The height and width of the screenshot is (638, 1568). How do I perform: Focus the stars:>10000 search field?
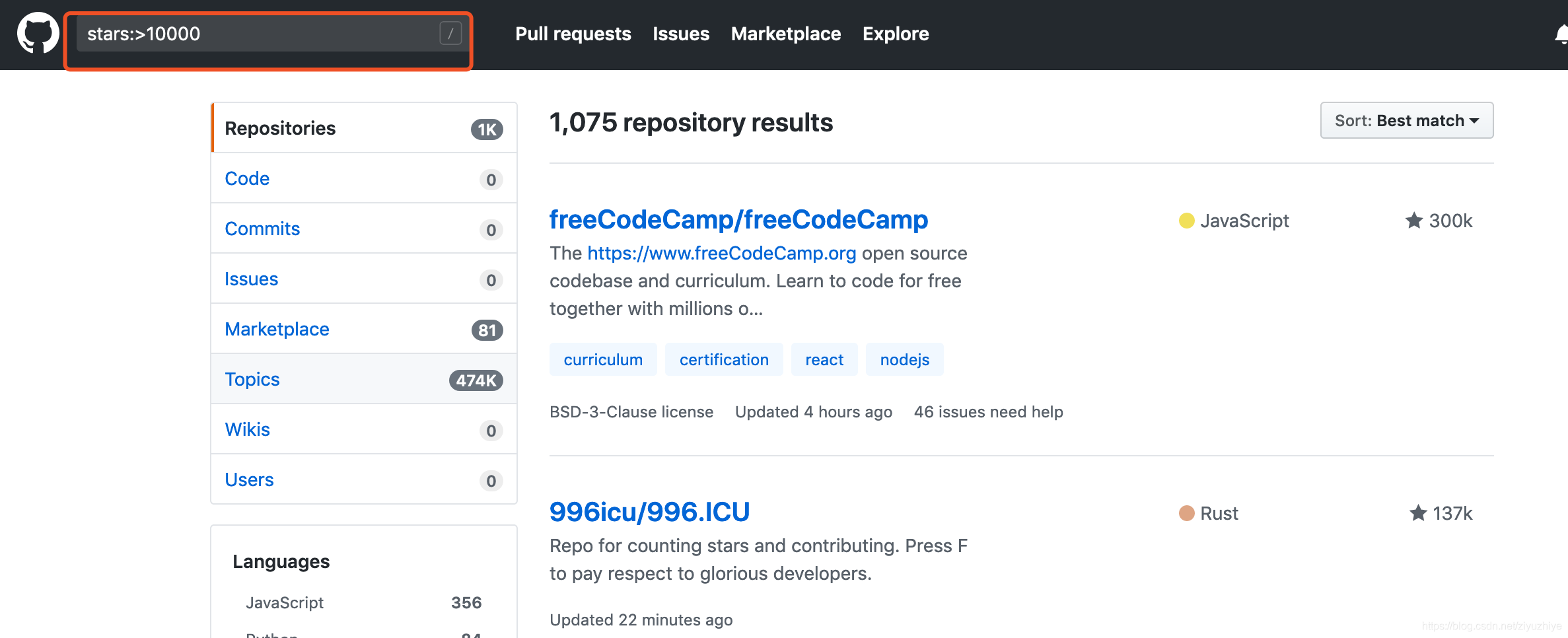click(258, 34)
